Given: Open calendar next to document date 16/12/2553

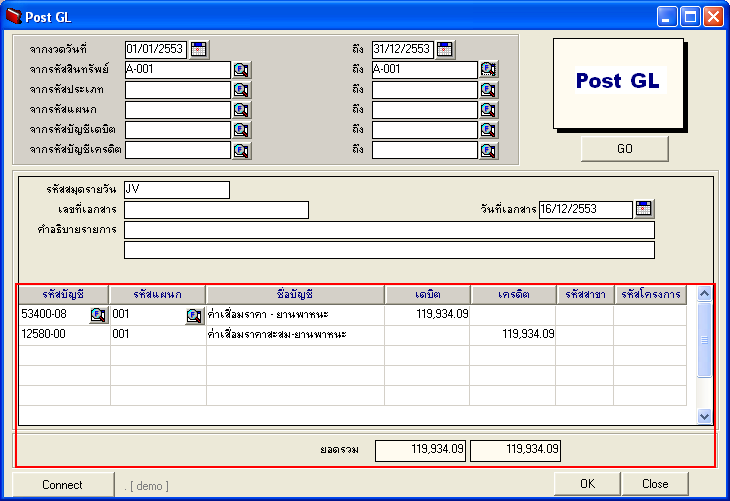Looking at the screenshot, I should [x=645, y=209].
